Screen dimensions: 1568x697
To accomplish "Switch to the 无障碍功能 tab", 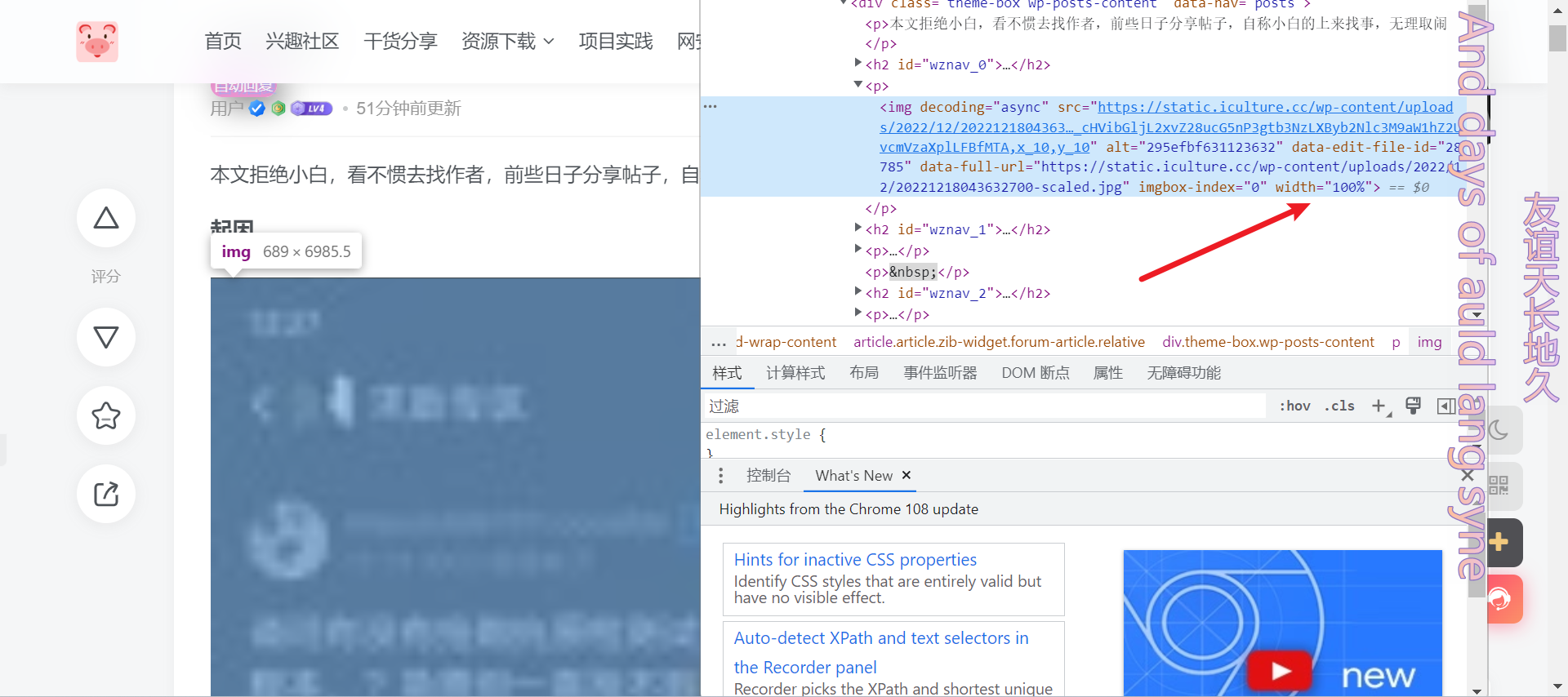I will tap(1183, 373).
